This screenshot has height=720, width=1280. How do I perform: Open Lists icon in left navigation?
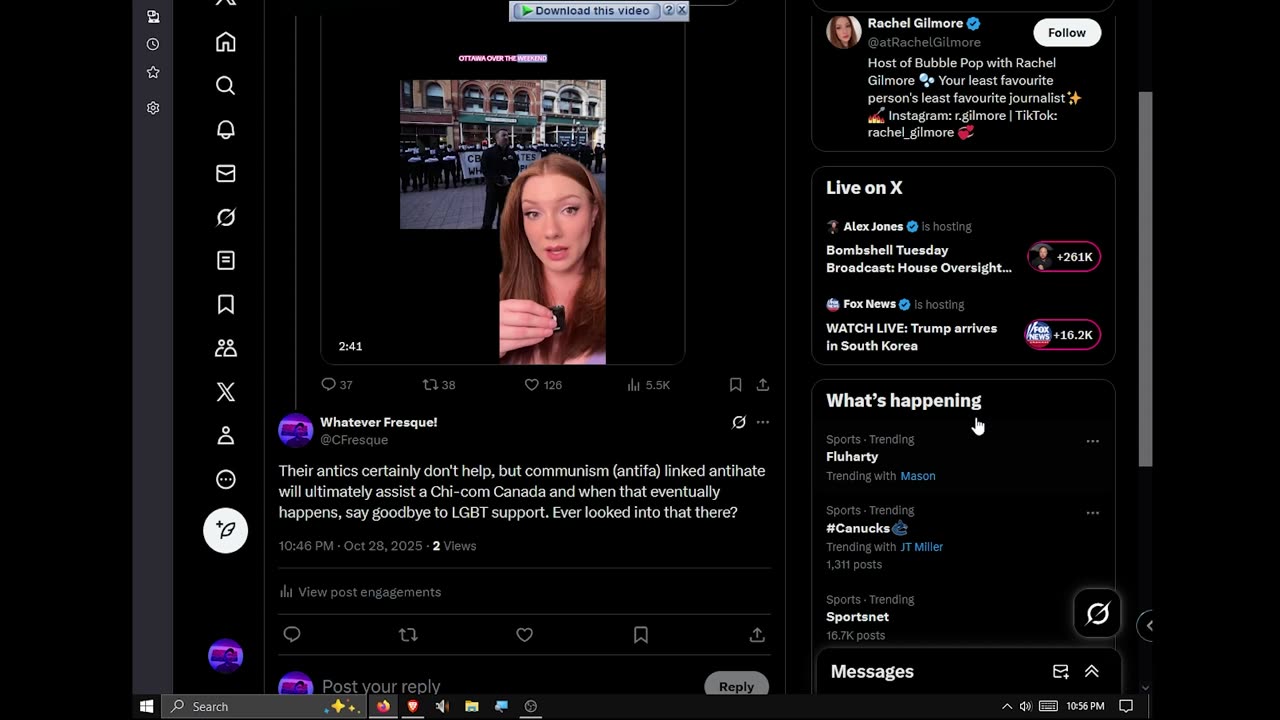pos(226,260)
